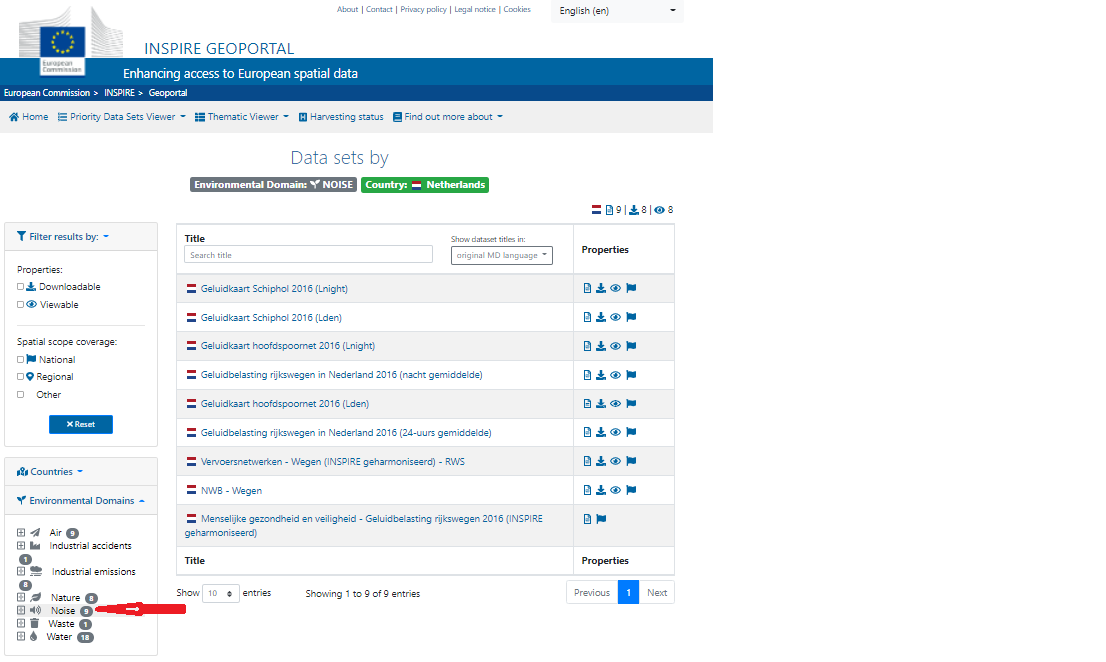This screenshot has height=662, width=1106.
Task: Check the Regional spatial scope checkbox
Action: (x=20, y=376)
